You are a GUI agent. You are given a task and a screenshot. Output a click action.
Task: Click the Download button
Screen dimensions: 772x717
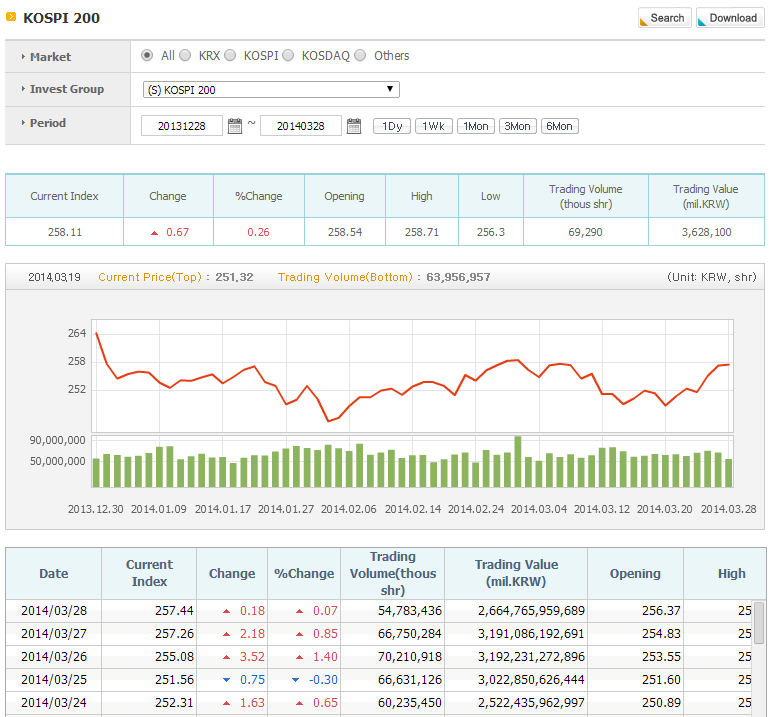click(730, 18)
